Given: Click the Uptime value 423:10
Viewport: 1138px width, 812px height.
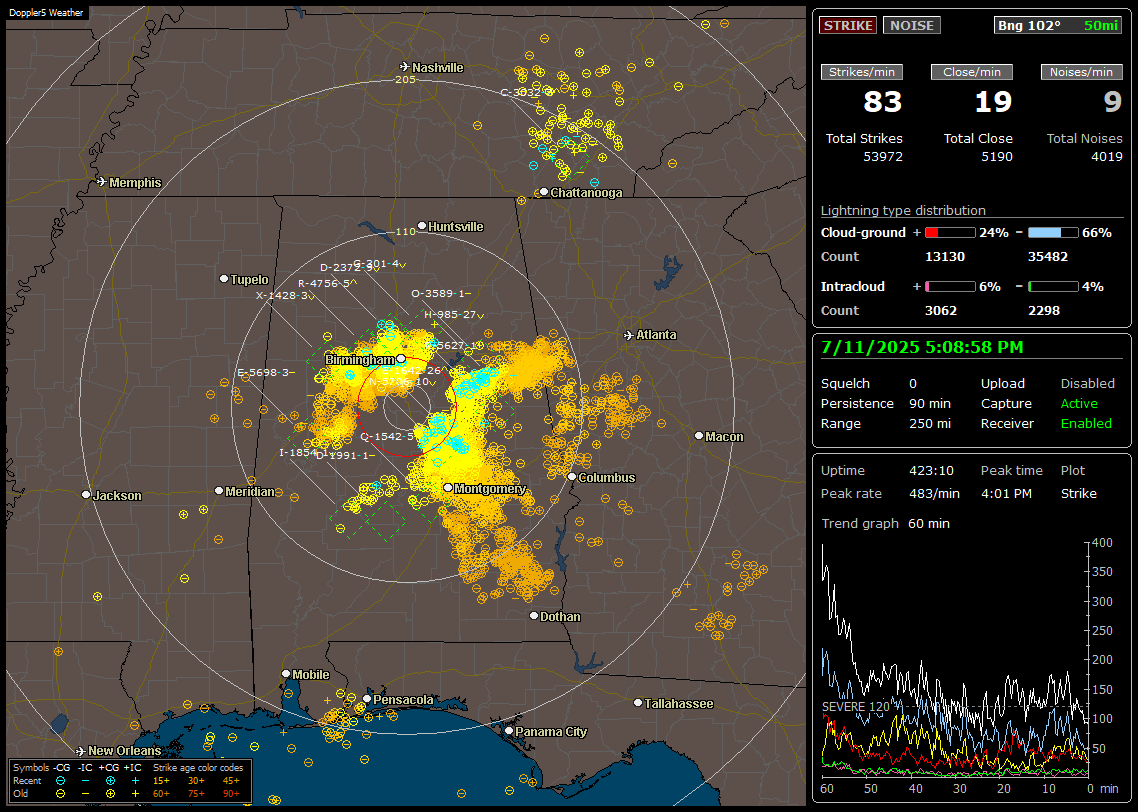Looking at the screenshot, I should 931,470.
